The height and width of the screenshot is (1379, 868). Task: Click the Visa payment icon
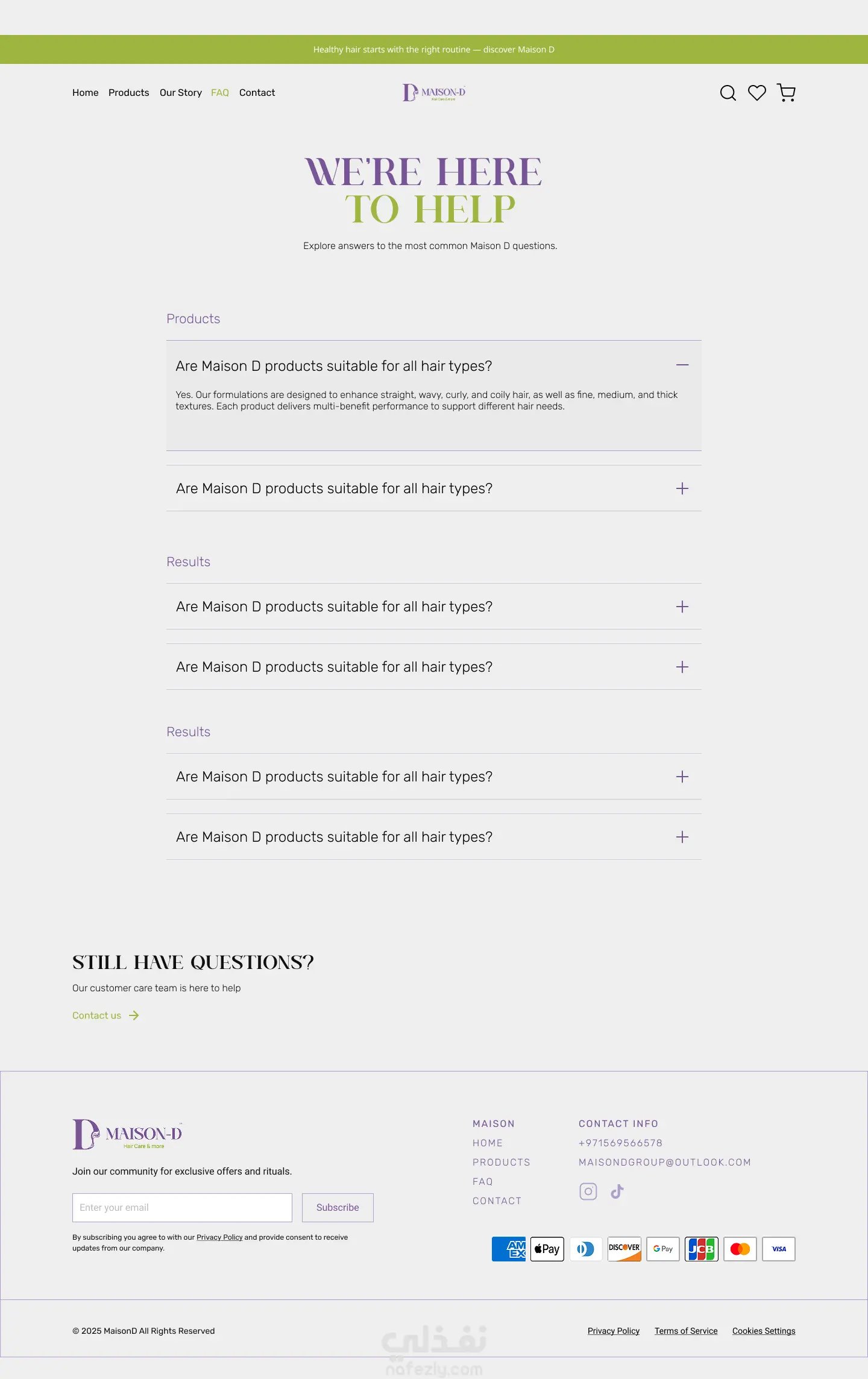[779, 1249]
